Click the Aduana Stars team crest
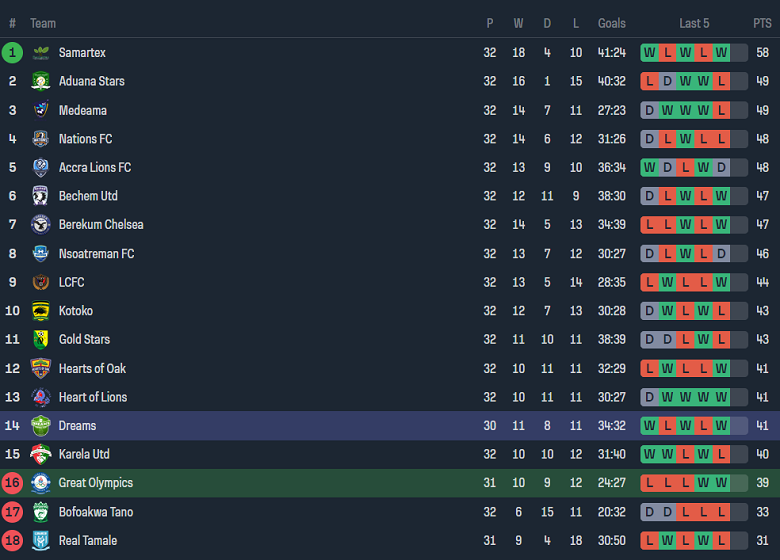 [x=41, y=81]
